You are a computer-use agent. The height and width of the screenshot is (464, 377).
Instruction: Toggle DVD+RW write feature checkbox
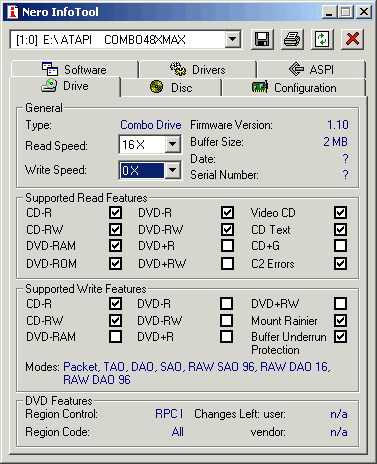[x=340, y=304]
